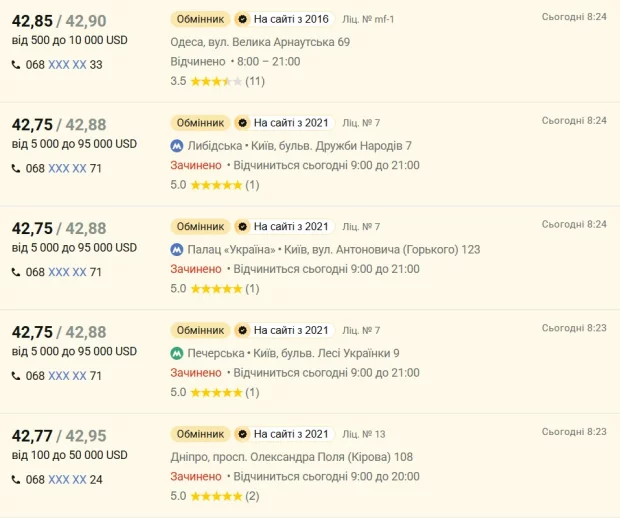Click Обмінник tag in Печерська listing
Screen dimensions: 620x518
pyautogui.click(x=200, y=330)
